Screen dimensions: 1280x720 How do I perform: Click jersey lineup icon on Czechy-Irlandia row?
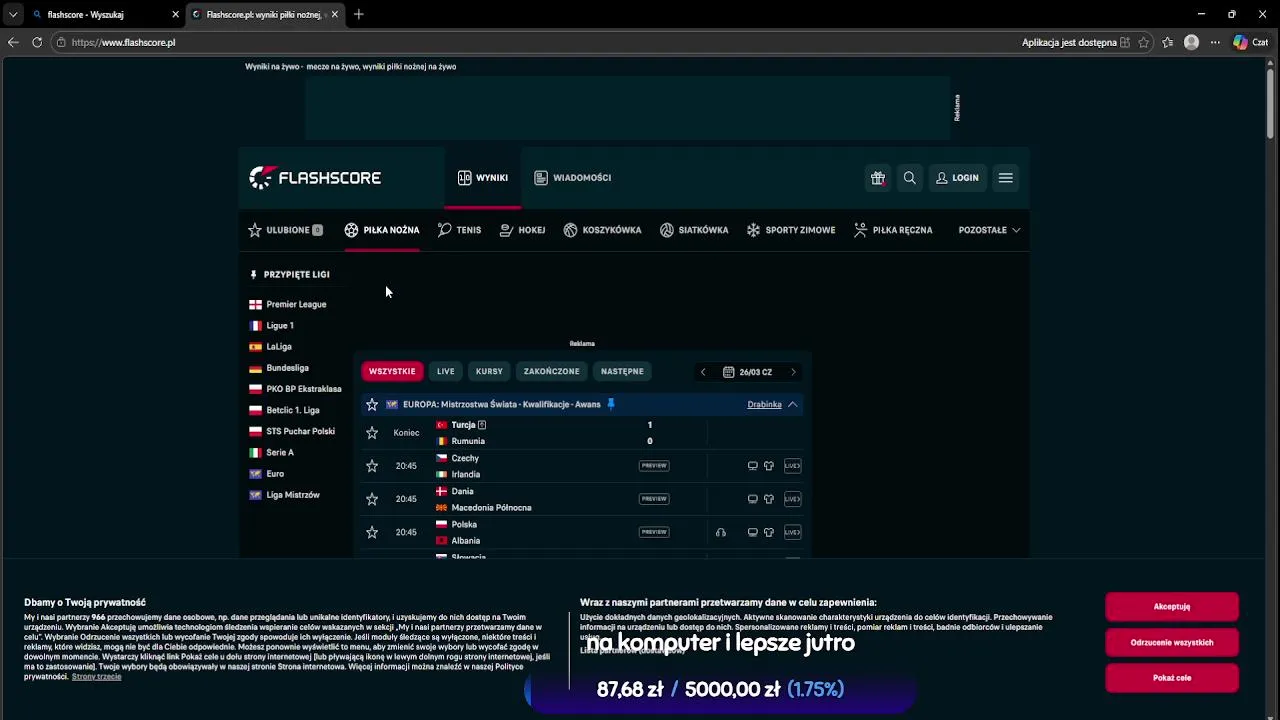(769, 466)
